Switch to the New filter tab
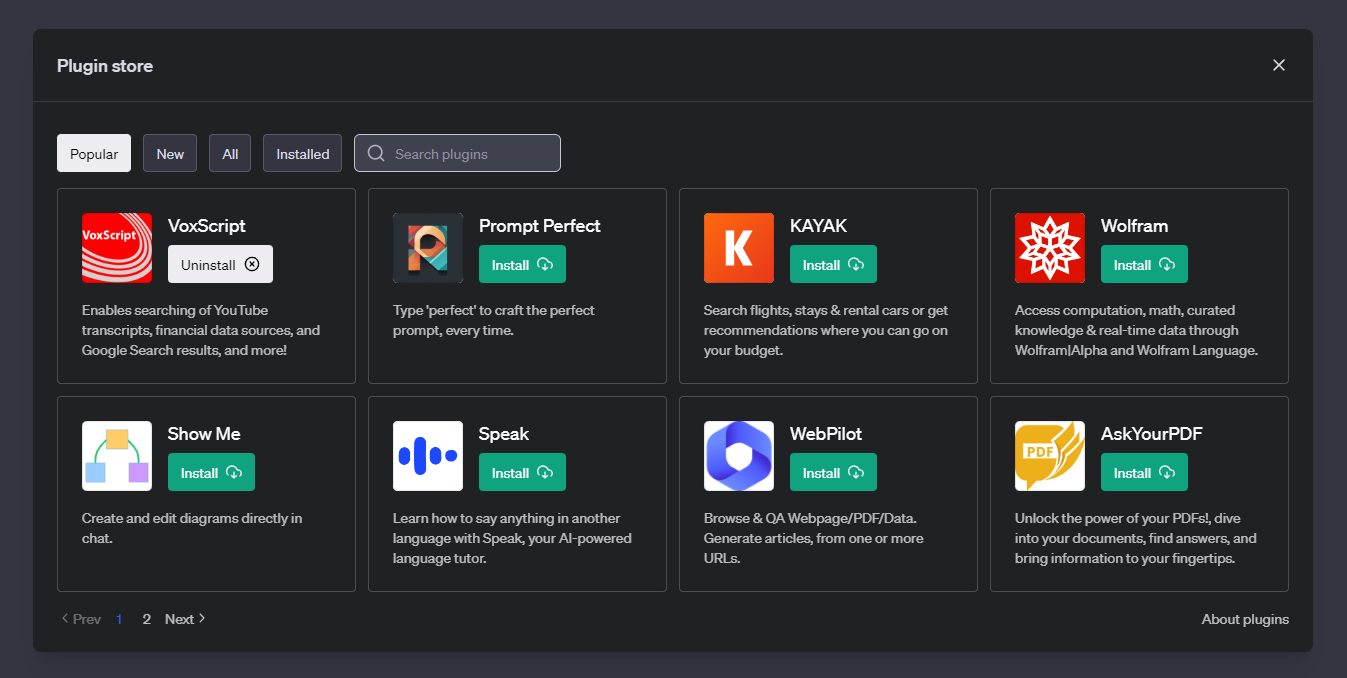1347x678 pixels. 170,153
